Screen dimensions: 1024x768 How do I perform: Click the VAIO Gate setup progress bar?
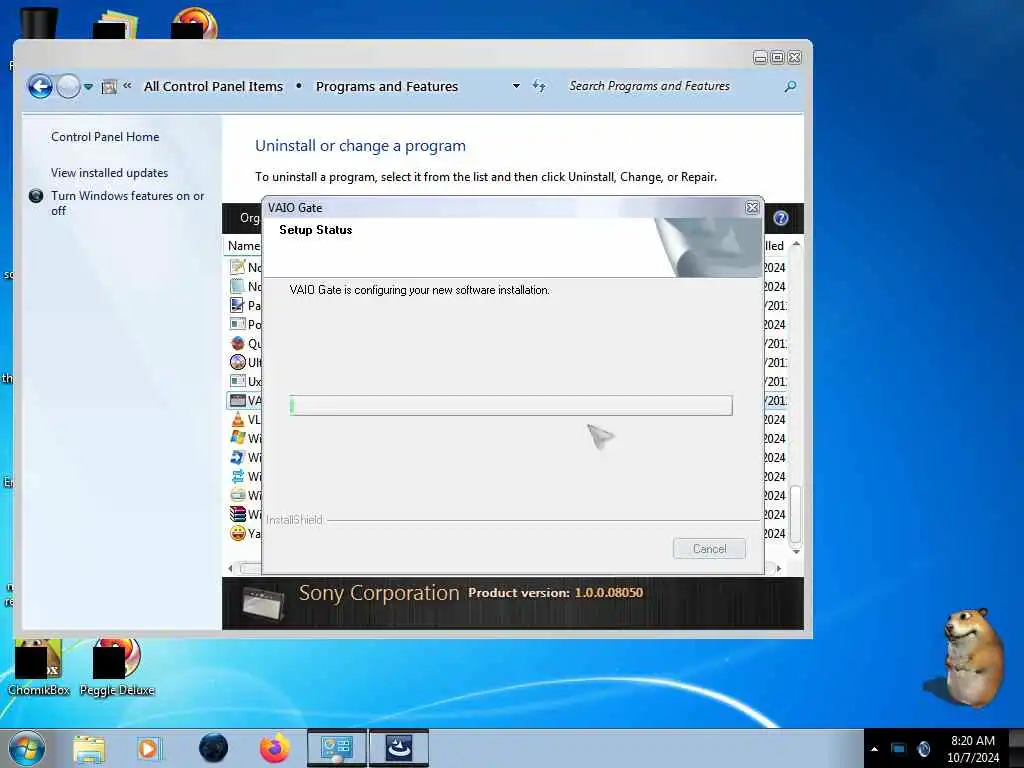(x=511, y=406)
